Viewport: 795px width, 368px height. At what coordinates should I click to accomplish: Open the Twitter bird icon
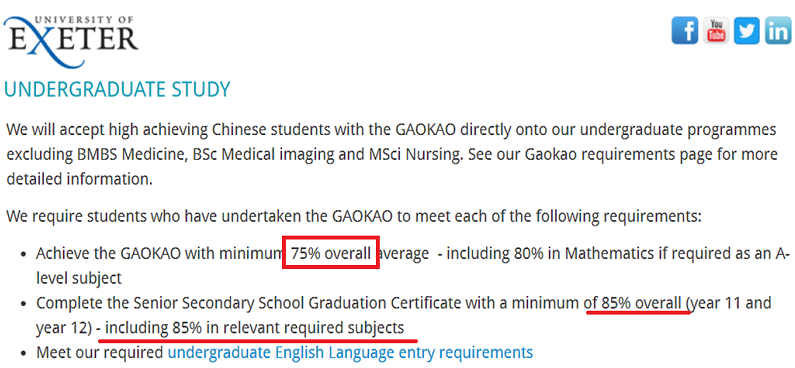click(x=747, y=30)
